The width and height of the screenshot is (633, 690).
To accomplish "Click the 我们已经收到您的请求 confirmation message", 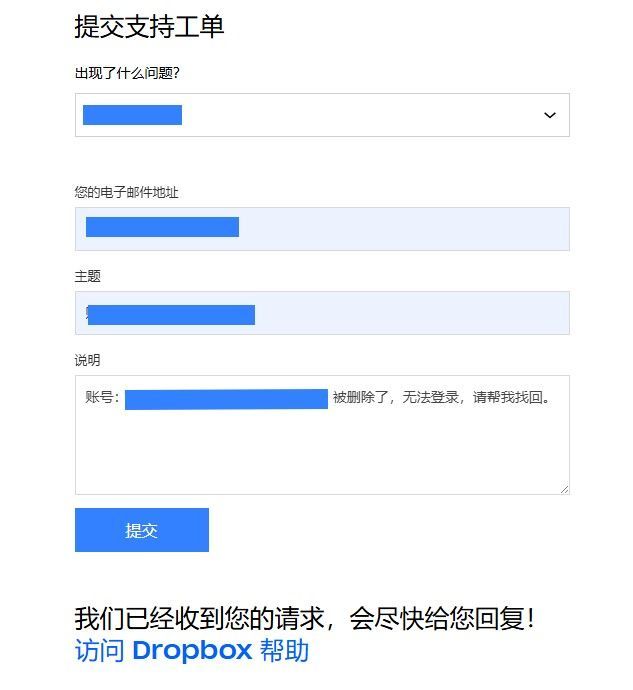I will click(304, 618).
